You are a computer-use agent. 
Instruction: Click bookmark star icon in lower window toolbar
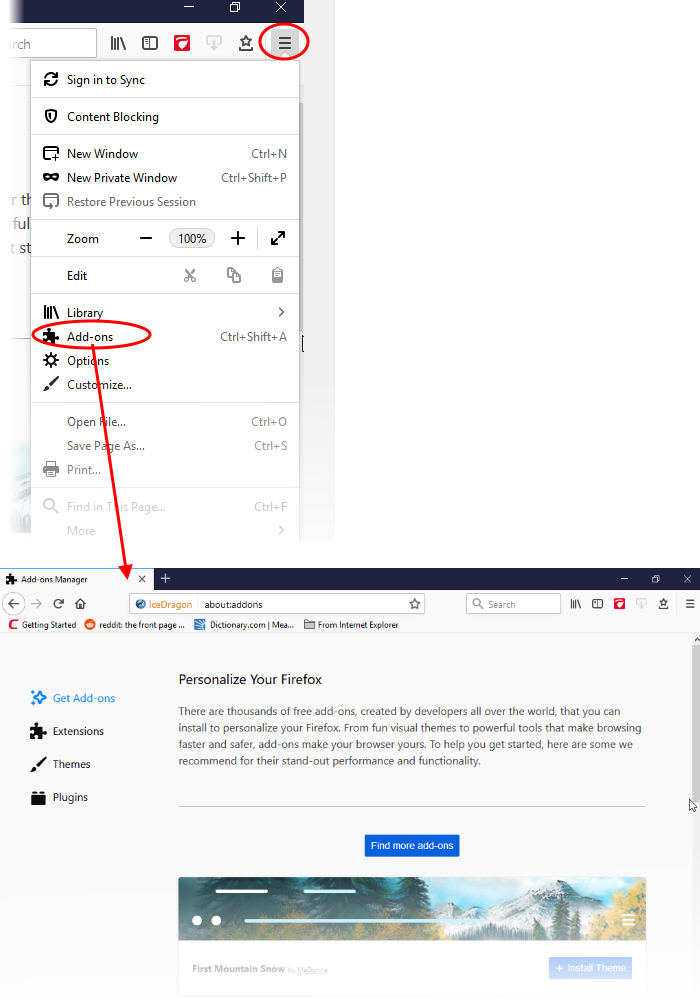[x=663, y=604]
